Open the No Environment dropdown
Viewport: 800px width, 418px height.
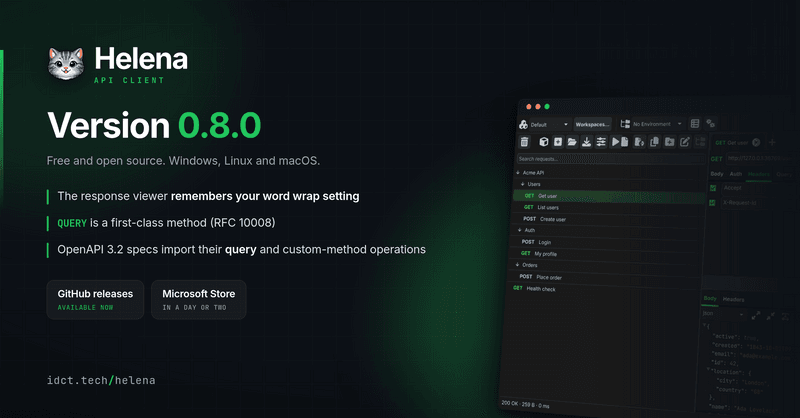(x=657, y=124)
